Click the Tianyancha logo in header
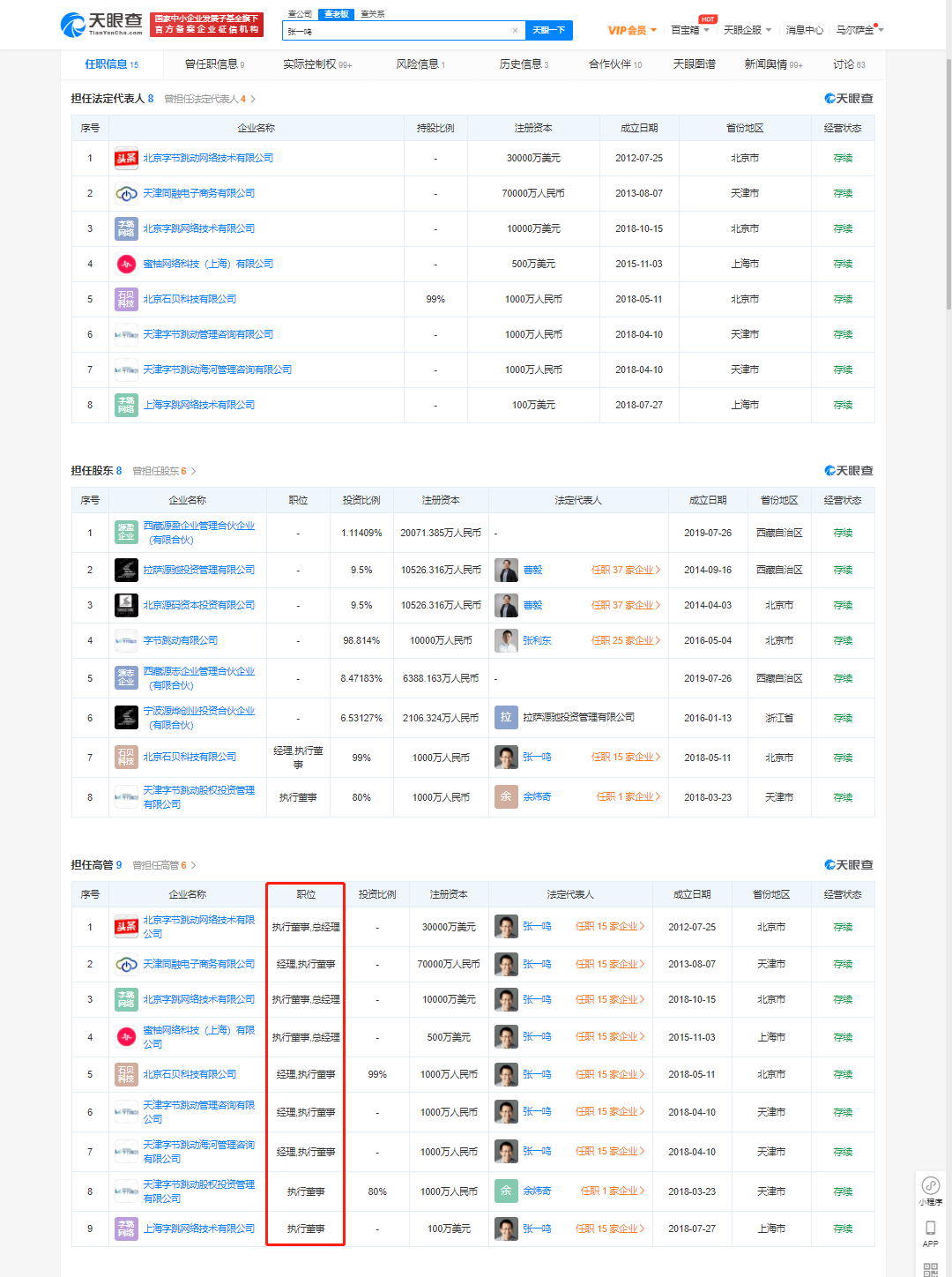Viewport: 952px width, 1277px height. (x=101, y=24)
